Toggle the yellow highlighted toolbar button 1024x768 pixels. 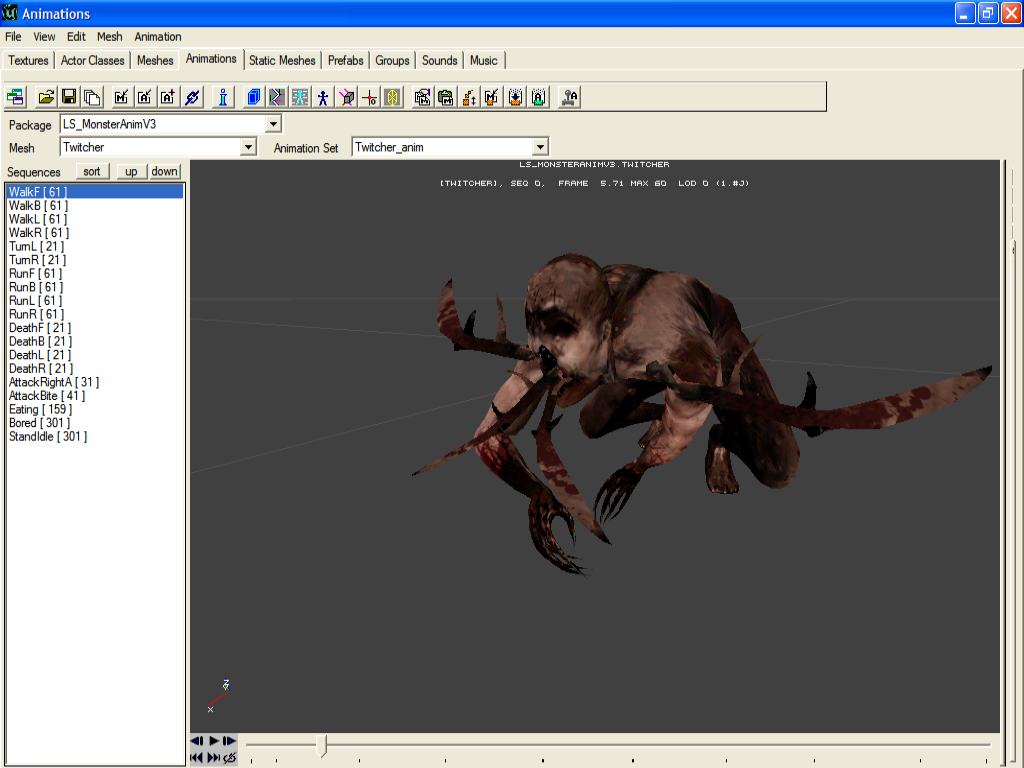392,97
